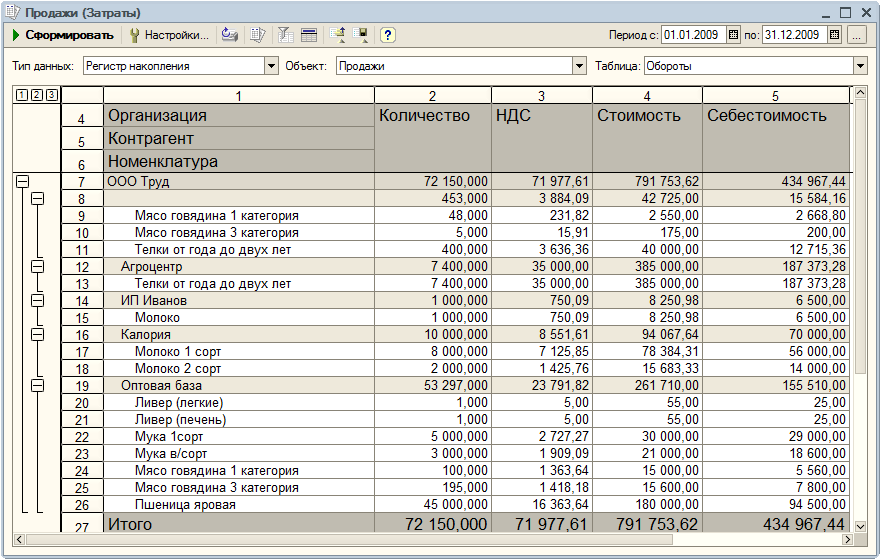Open the Таблица dropdown

[x=860, y=66]
